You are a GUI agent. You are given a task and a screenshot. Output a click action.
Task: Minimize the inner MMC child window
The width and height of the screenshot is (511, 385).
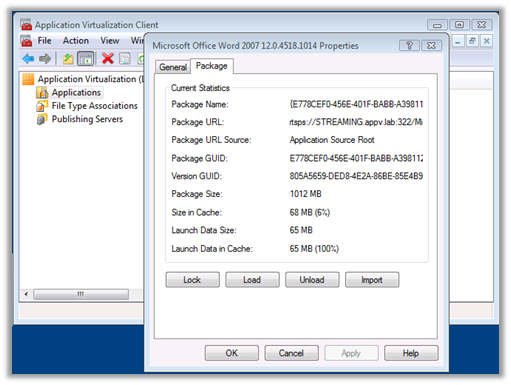[x=458, y=41]
